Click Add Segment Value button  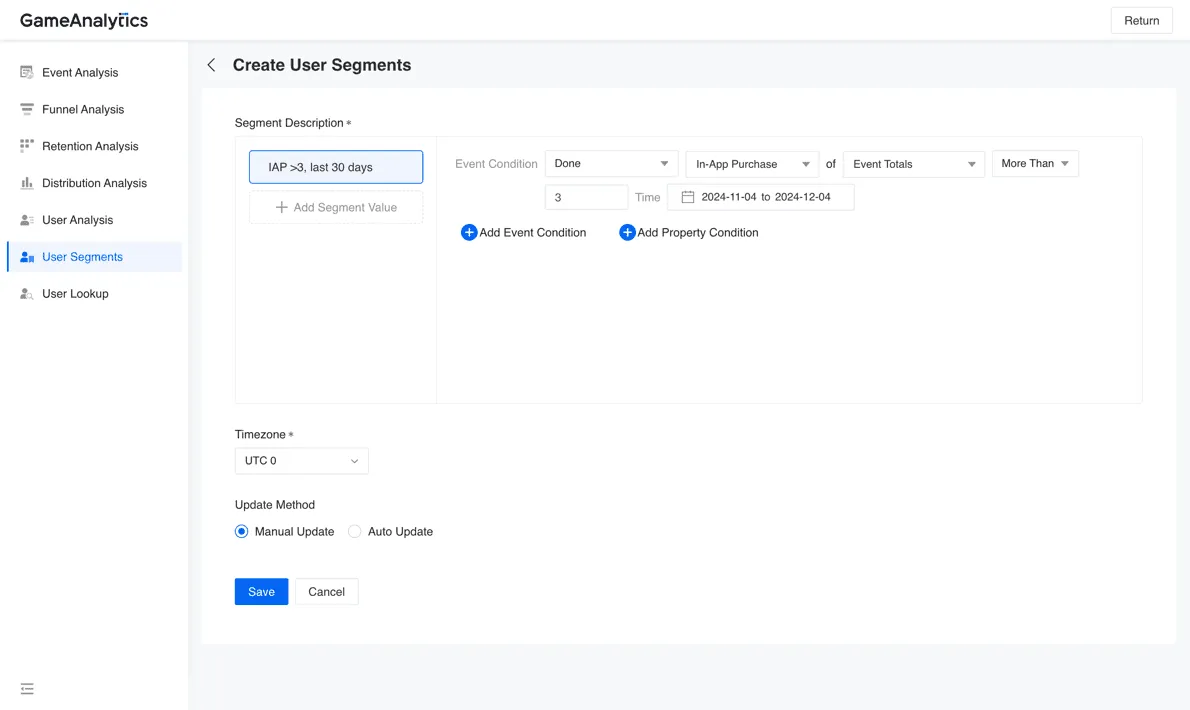pos(336,207)
